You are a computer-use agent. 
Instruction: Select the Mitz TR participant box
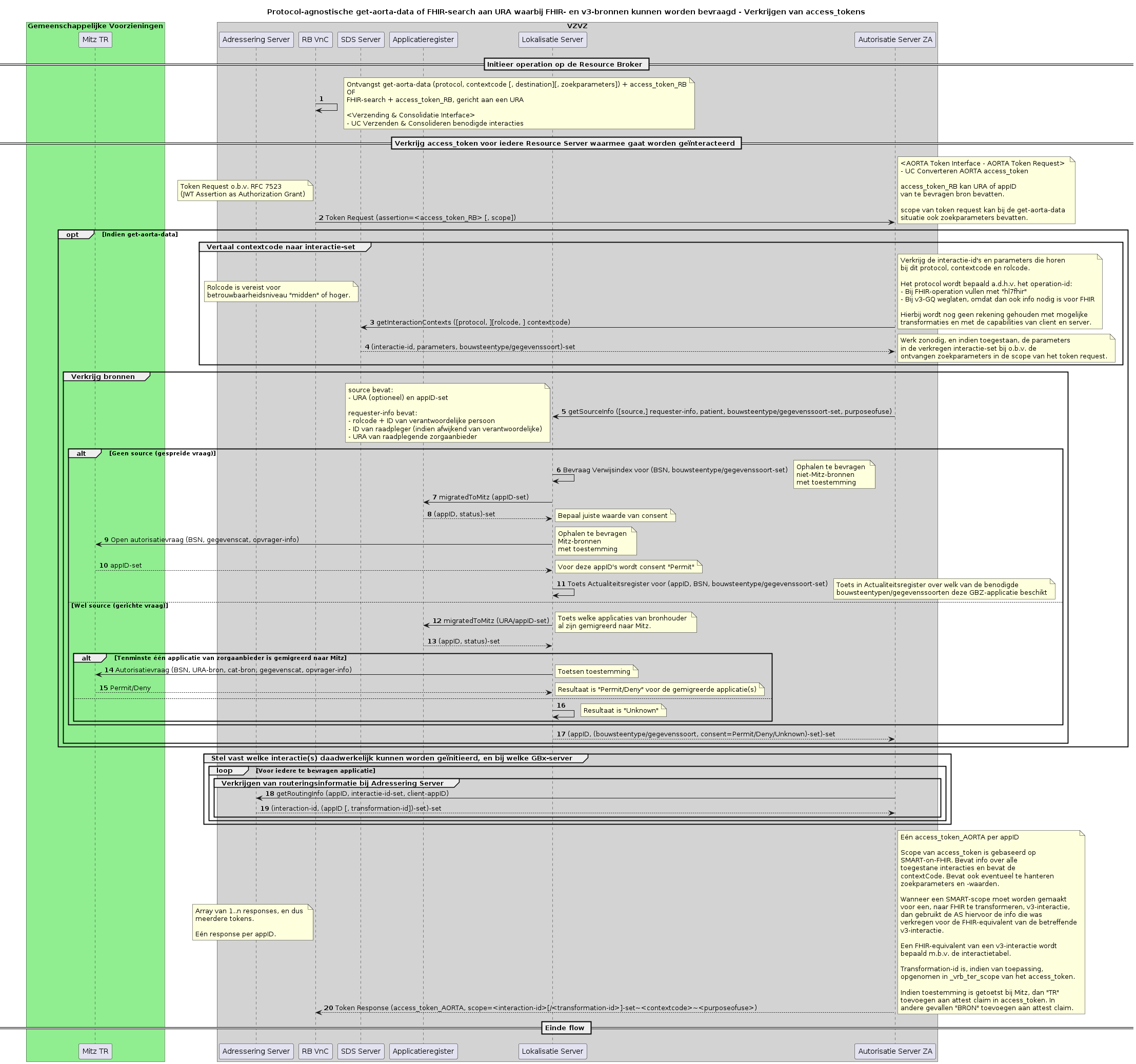(96, 40)
